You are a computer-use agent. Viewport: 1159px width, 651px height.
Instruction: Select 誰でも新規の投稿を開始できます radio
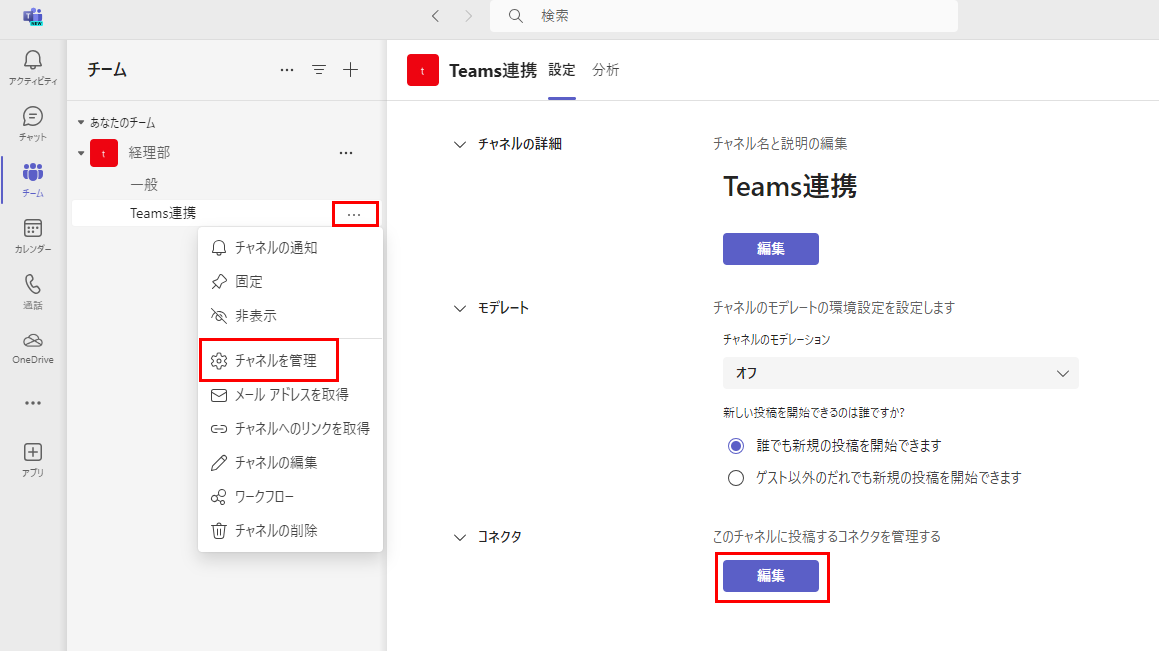pyautogui.click(x=735, y=446)
